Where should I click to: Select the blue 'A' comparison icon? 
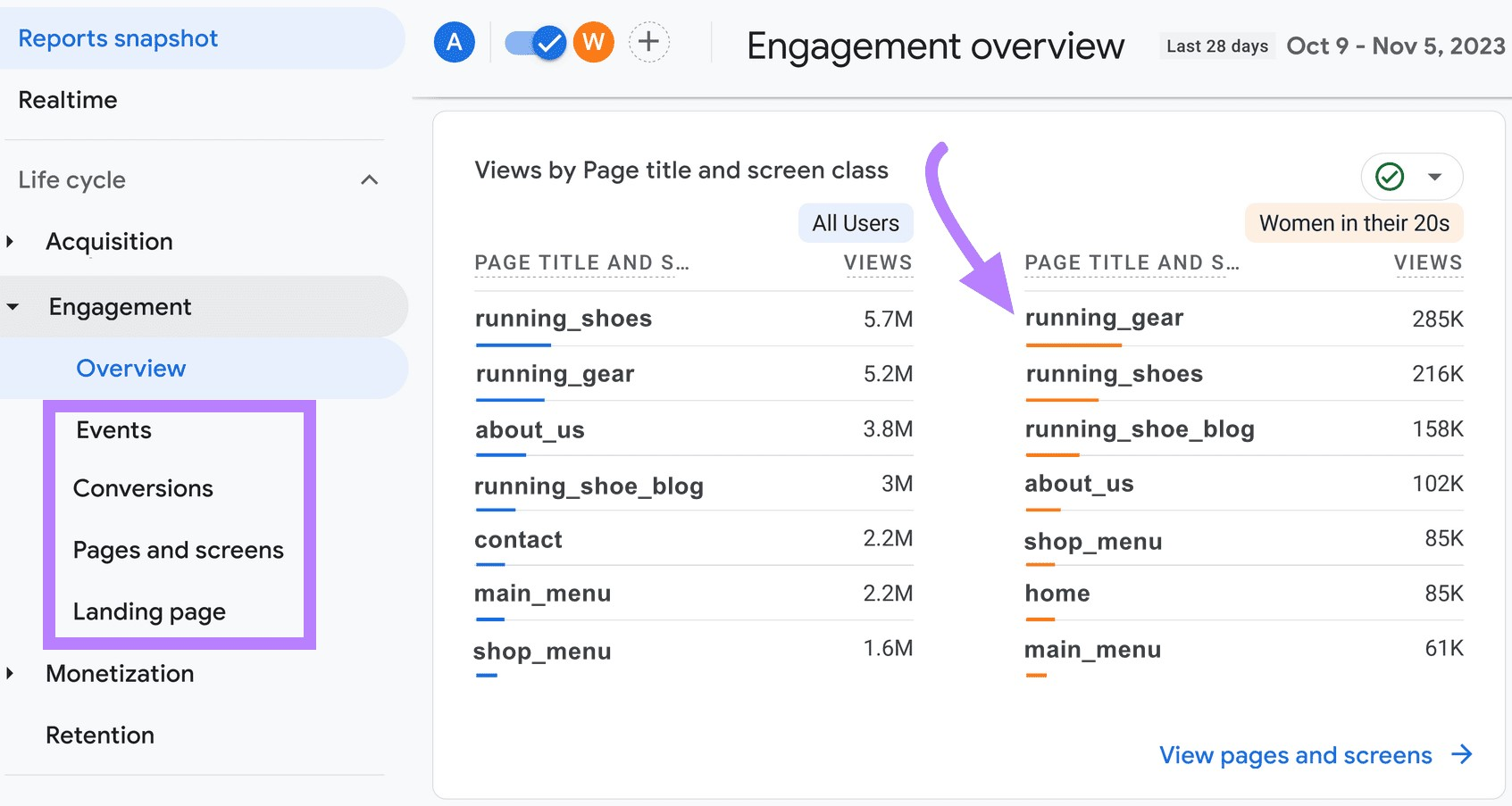coord(454,41)
